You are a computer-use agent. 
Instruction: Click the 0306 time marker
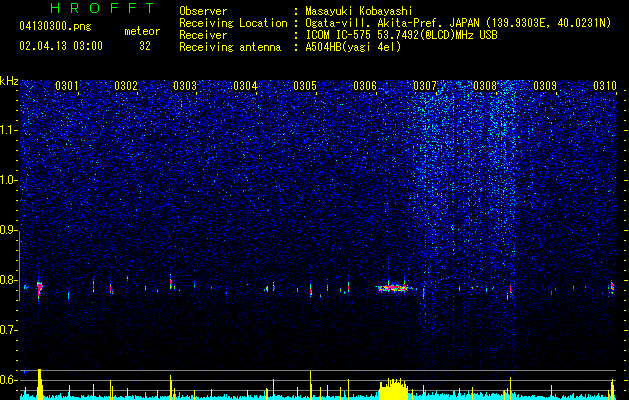pyautogui.click(x=365, y=86)
